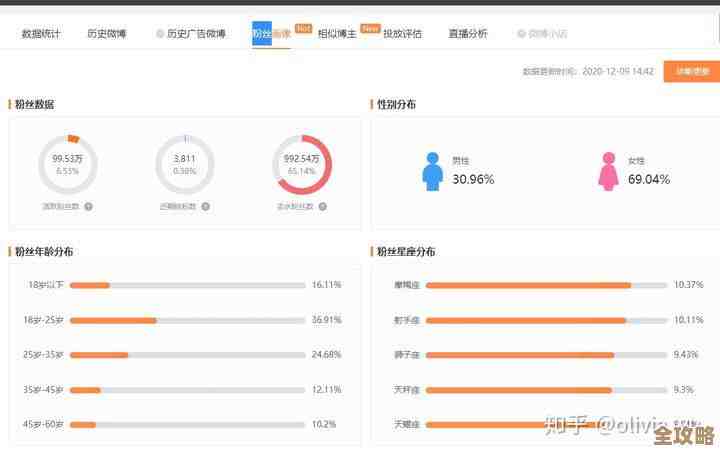This screenshot has height=454, width=720.
Task: Click the 9.43% constellation value
Action: tap(686, 355)
